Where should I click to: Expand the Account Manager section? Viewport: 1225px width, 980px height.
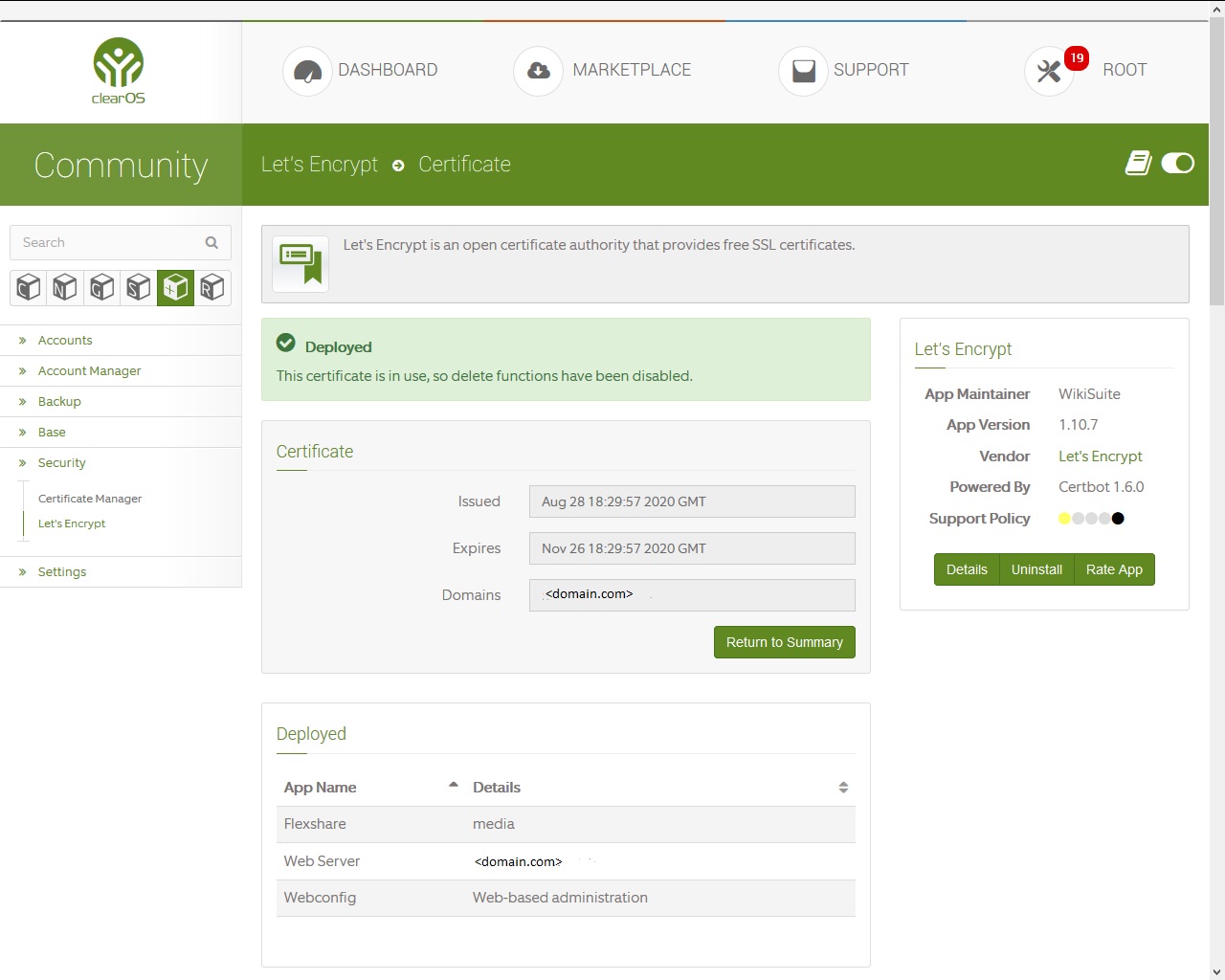click(89, 371)
